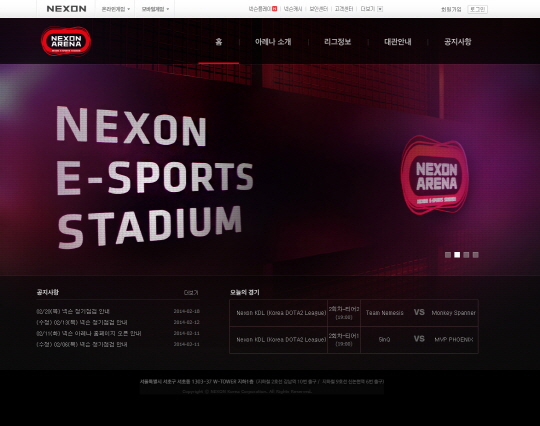Click 더보기 link next to notices heading
Viewport: 540px width, 426px height.
pyautogui.click(x=191, y=293)
